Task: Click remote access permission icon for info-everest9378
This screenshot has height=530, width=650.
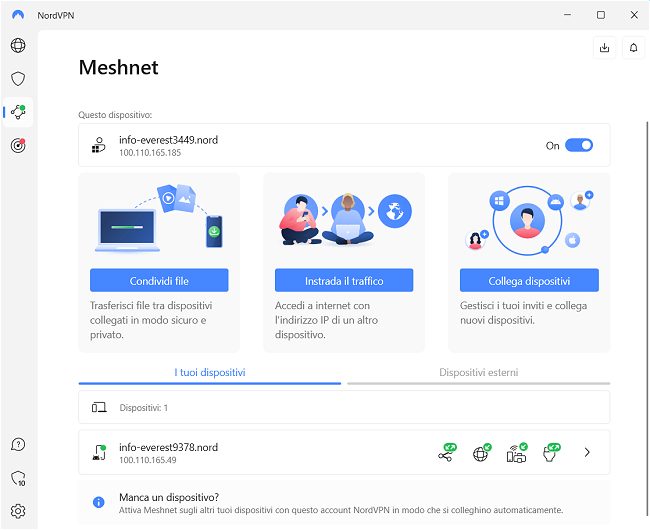Action: [x=551, y=453]
